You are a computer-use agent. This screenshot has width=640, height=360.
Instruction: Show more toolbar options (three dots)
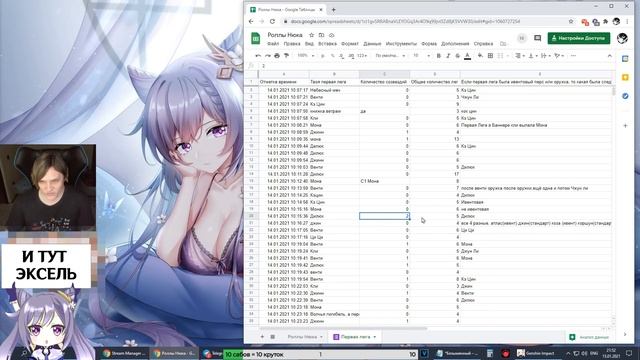tap(573, 56)
